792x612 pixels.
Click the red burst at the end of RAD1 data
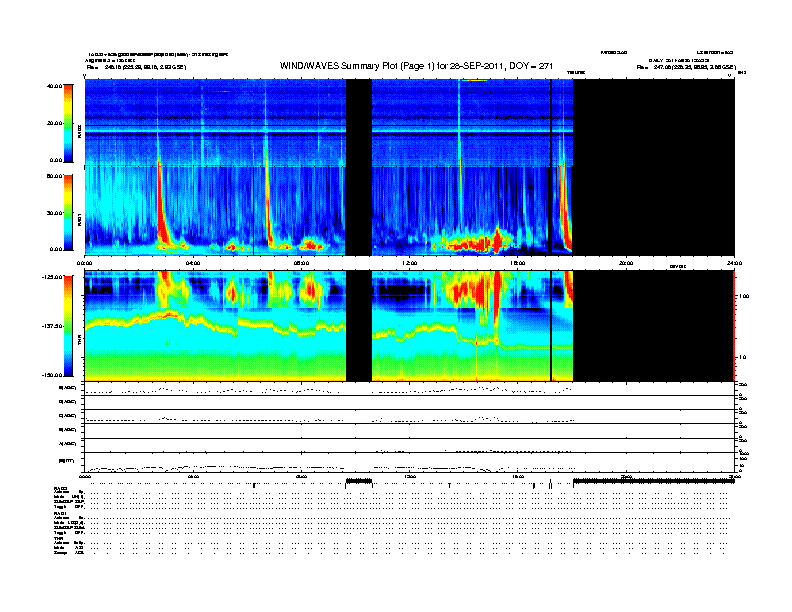click(x=567, y=212)
